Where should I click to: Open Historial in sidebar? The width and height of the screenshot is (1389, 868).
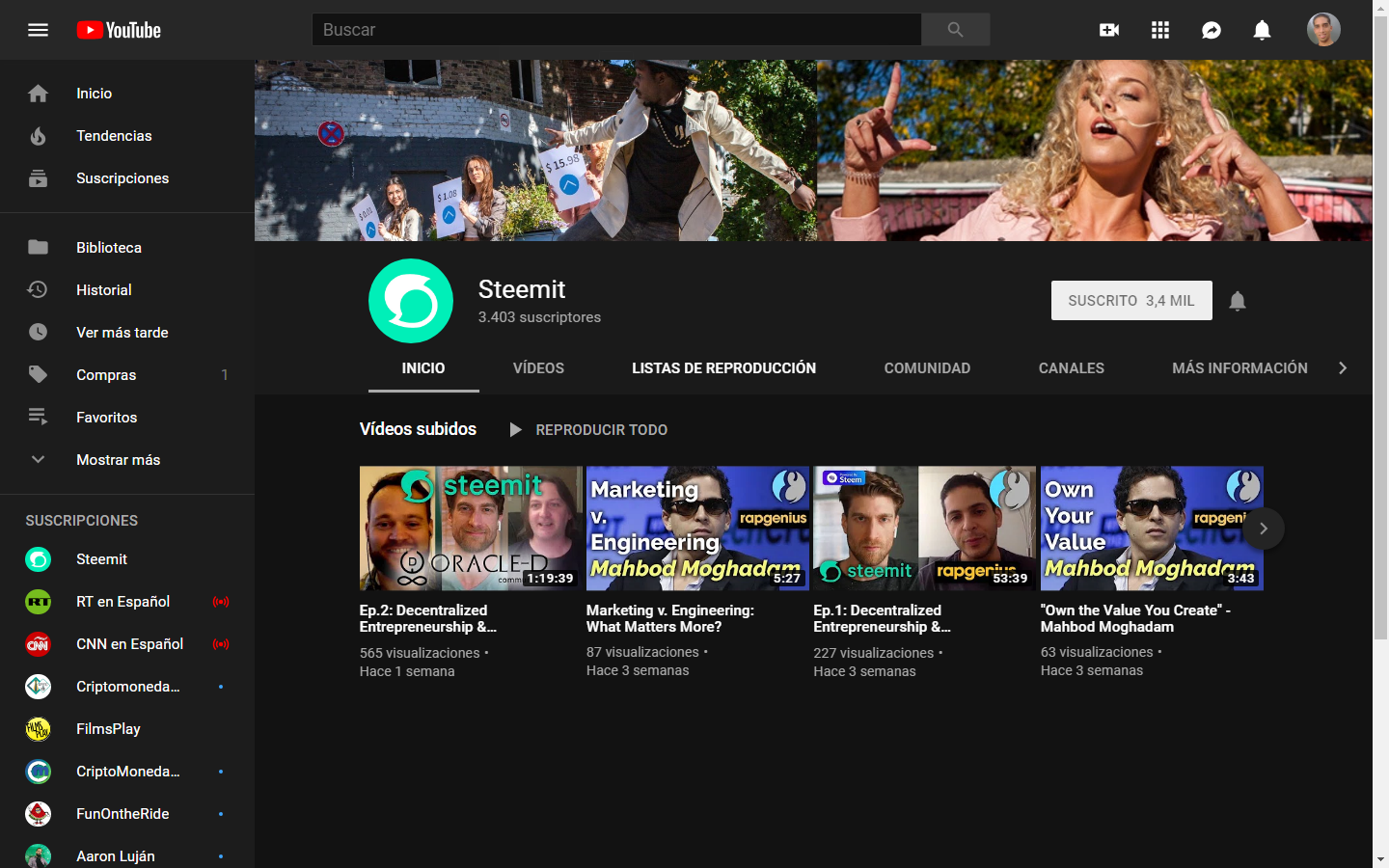[x=127, y=290]
